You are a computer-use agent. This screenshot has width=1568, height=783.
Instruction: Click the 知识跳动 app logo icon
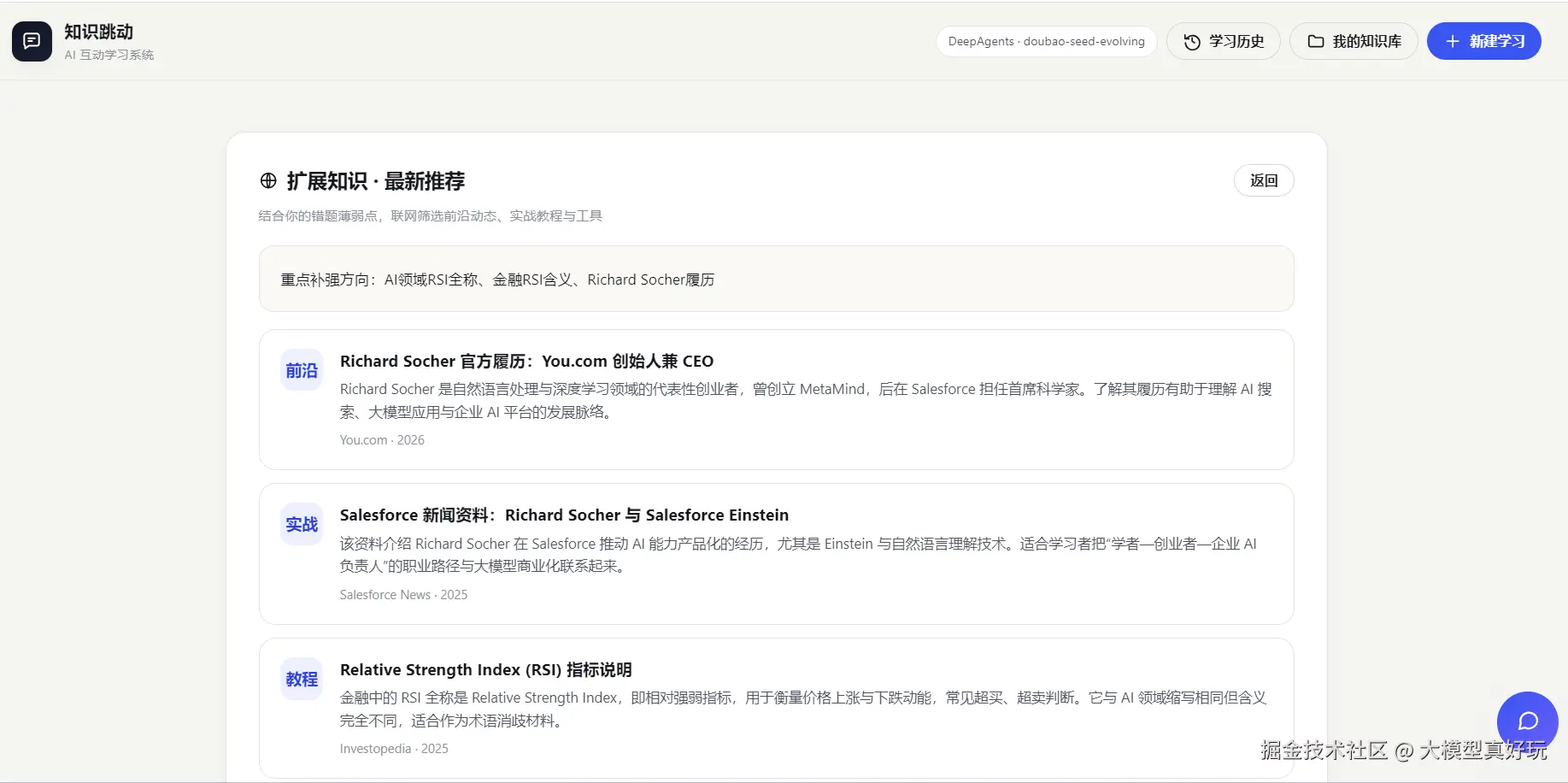[32, 41]
